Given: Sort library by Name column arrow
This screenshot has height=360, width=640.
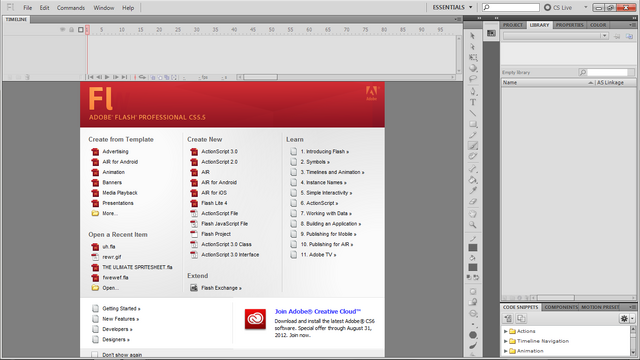Looking at the screenshot, I should [590, 82].
